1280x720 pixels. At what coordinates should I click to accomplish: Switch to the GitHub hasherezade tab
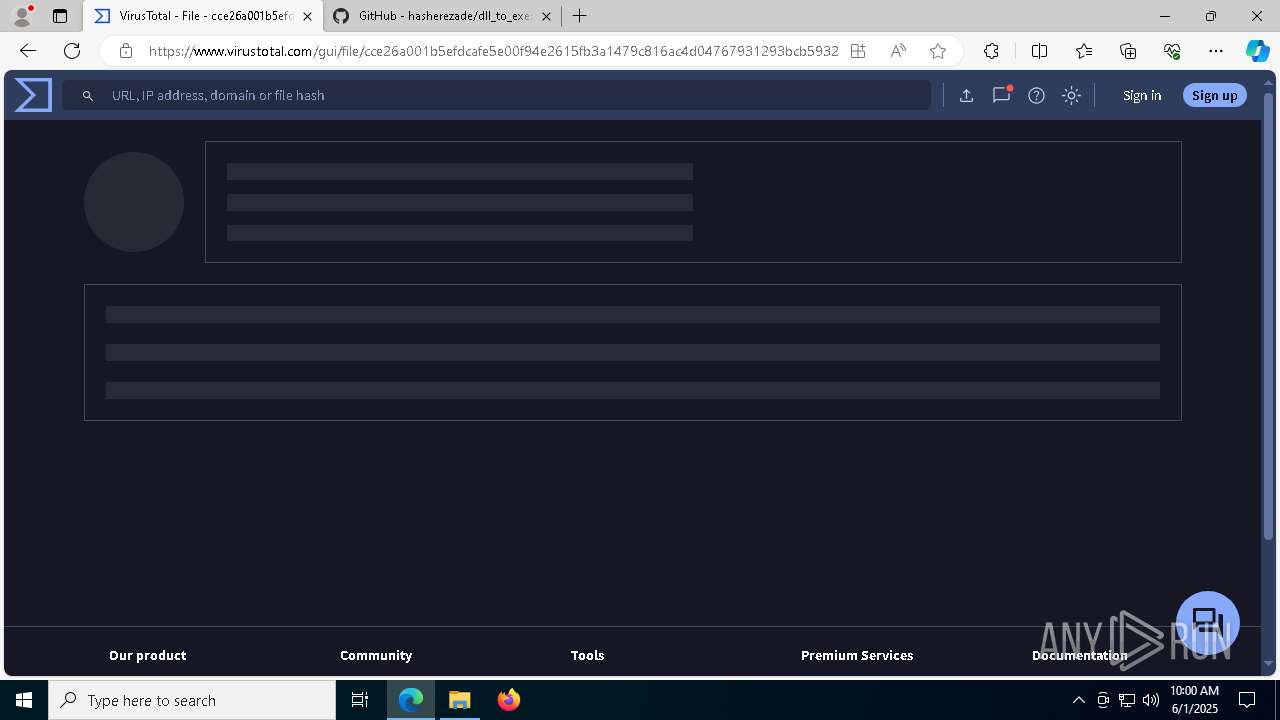pos(442,16)
